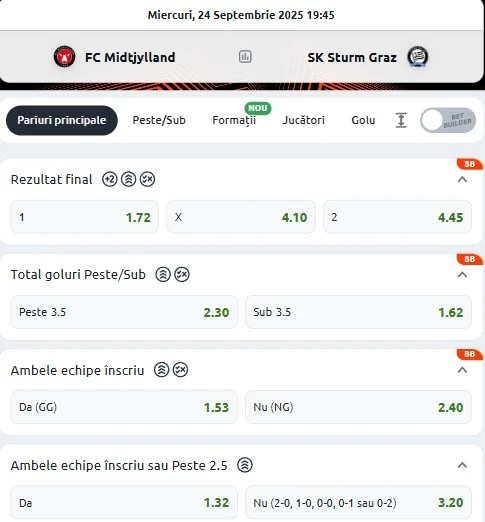Image resolution: width=485 pixels, height=522 pixels.
Task: Select home win odds 1.72
Action: point(85,217)
